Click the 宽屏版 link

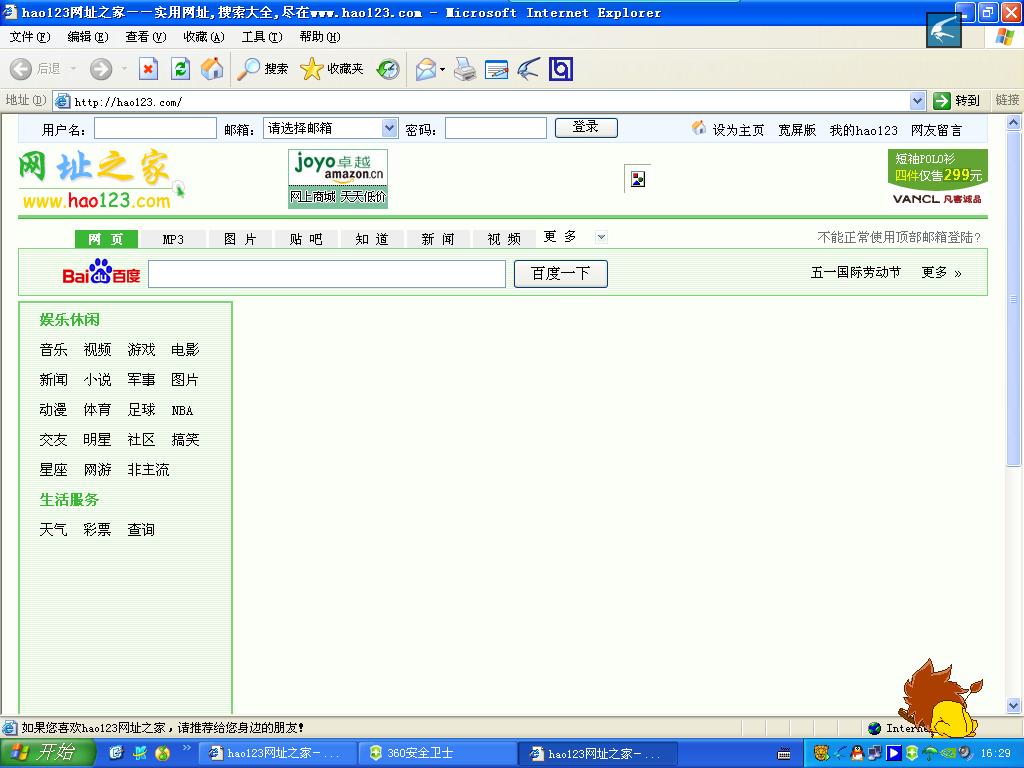(x=797, y=130)
